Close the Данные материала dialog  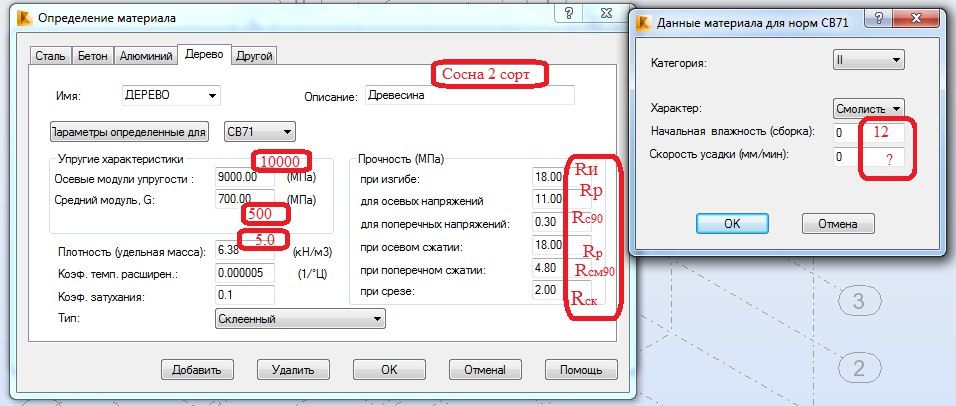916,19
